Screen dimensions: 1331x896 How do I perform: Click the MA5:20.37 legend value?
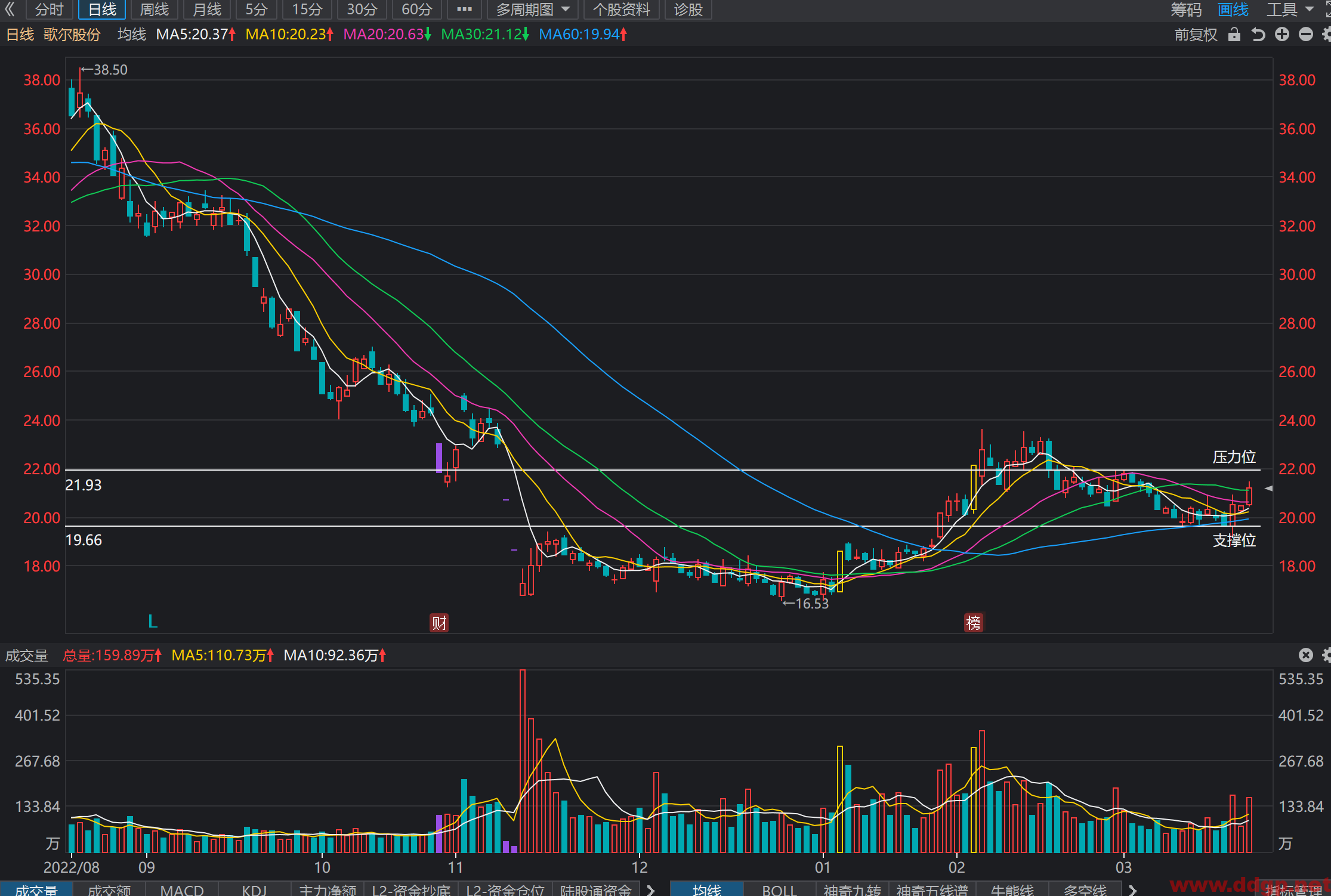click(x=196, y=35)
